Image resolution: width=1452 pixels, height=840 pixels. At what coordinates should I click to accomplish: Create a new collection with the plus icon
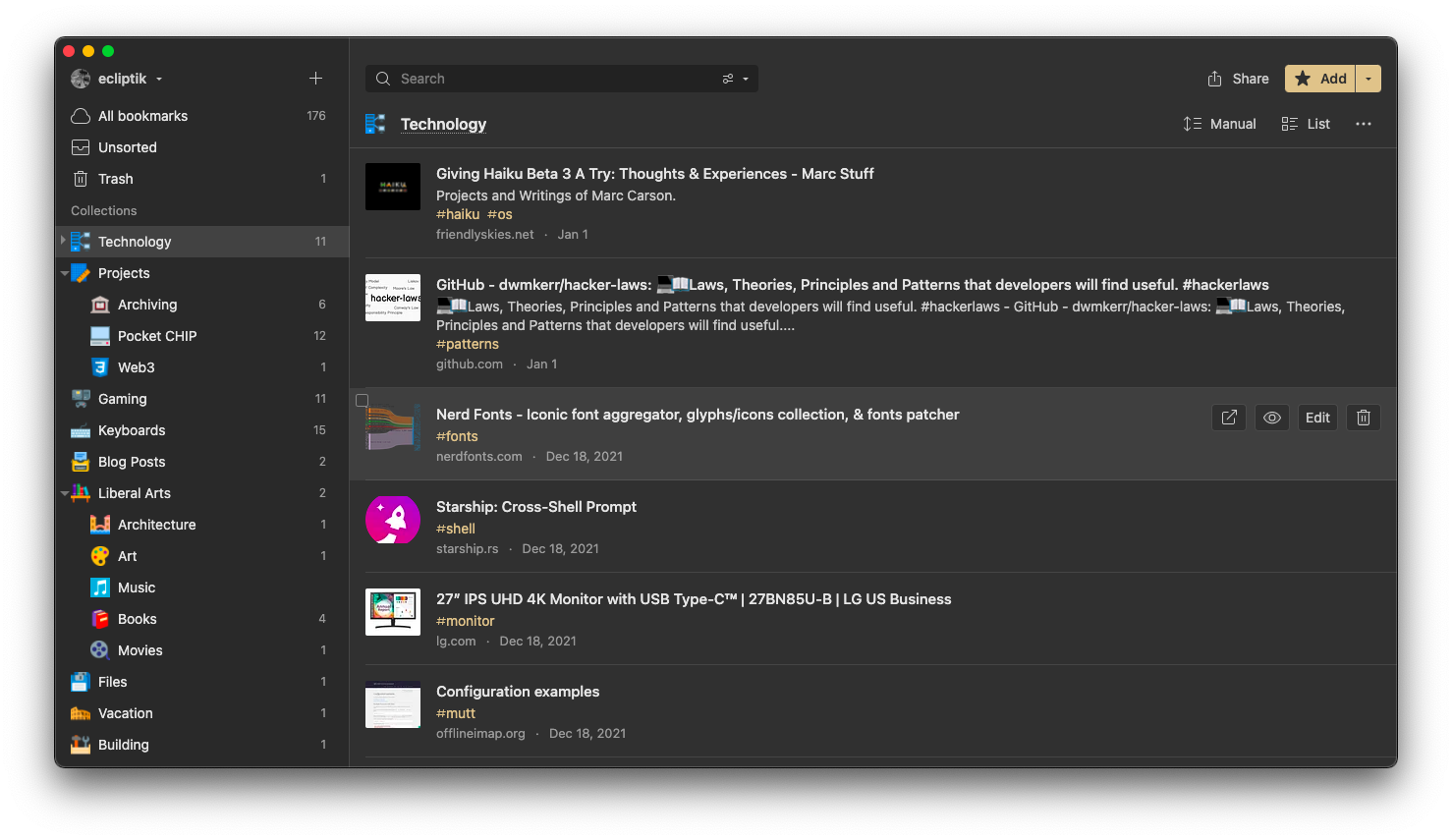tap(315, 78)
